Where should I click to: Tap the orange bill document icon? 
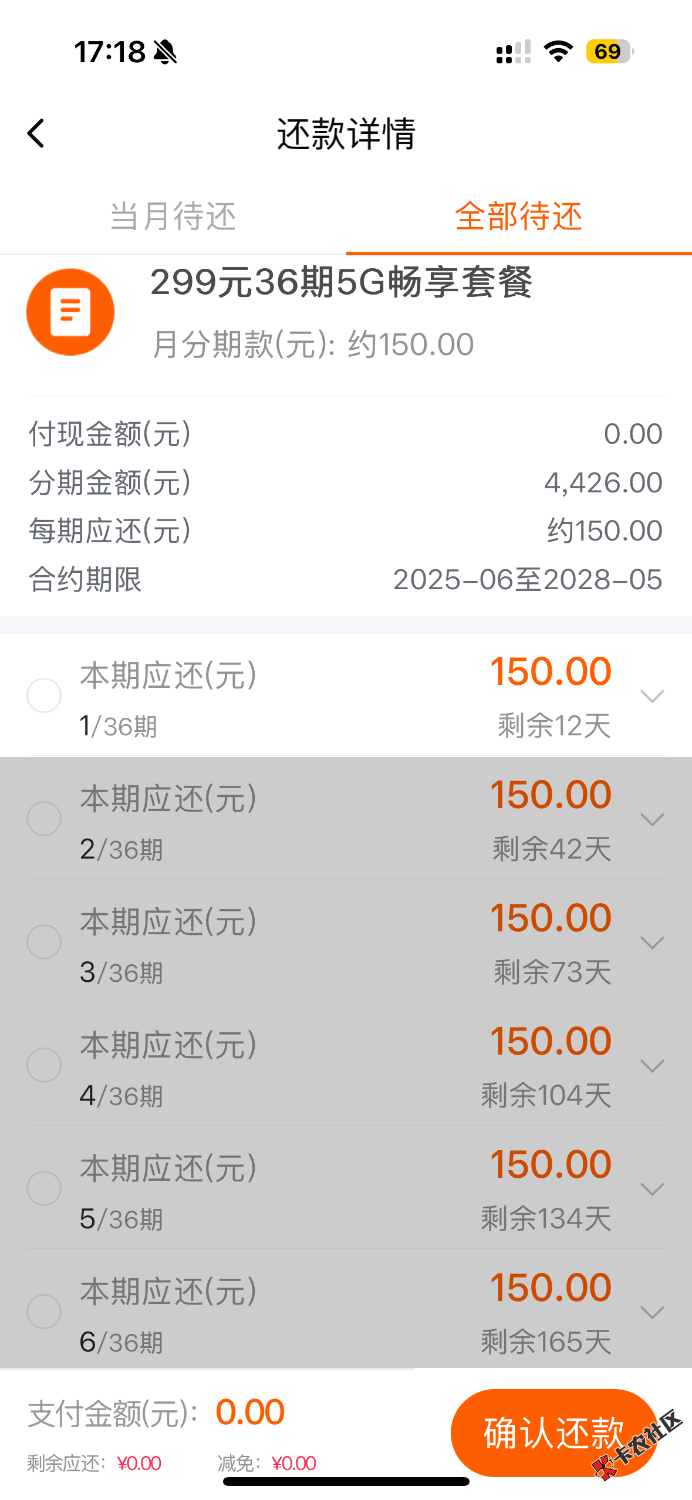click(70, 312)
